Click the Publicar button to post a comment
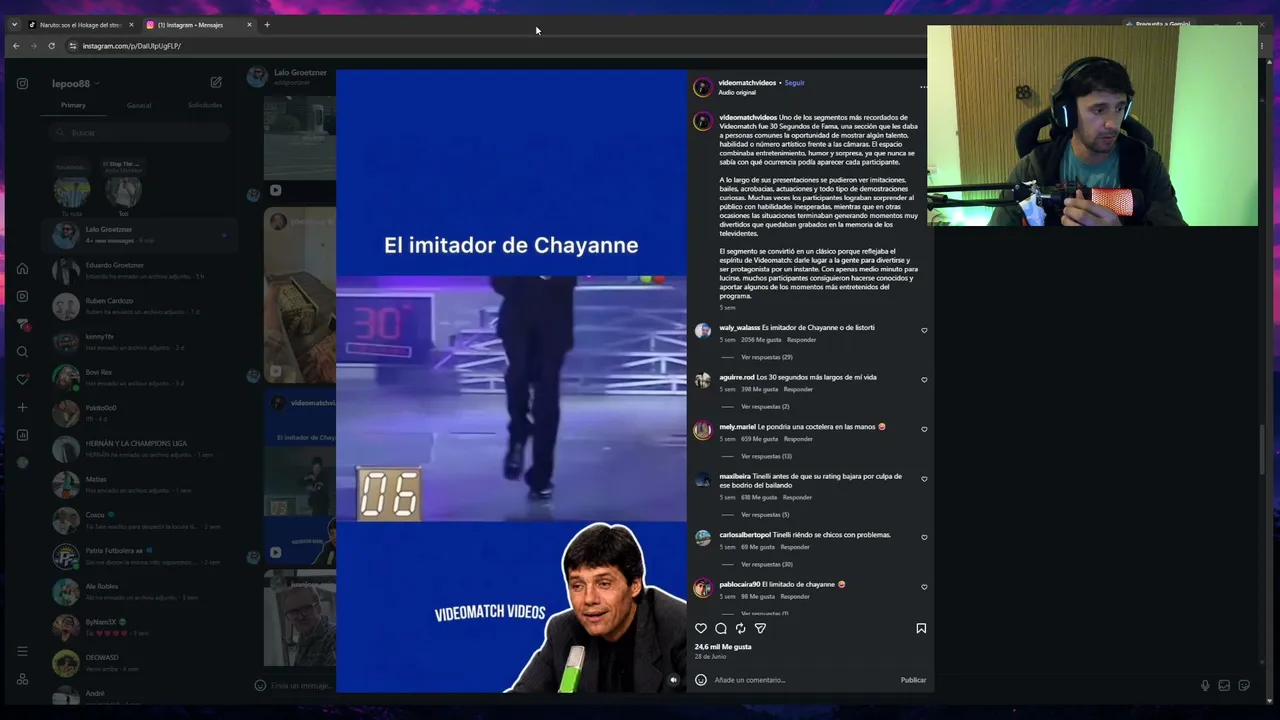The image size is (1280, 720). click(913, 680)
